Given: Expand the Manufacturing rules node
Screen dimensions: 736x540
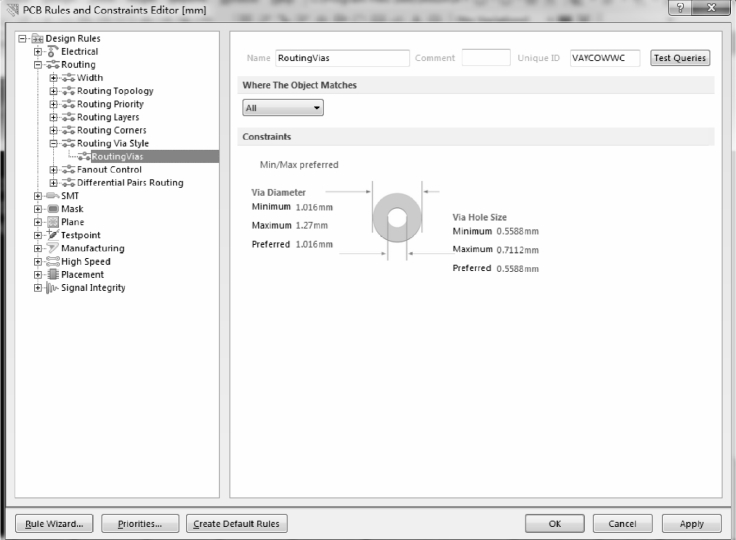Looking at the screenshot, I should point(38,248).
